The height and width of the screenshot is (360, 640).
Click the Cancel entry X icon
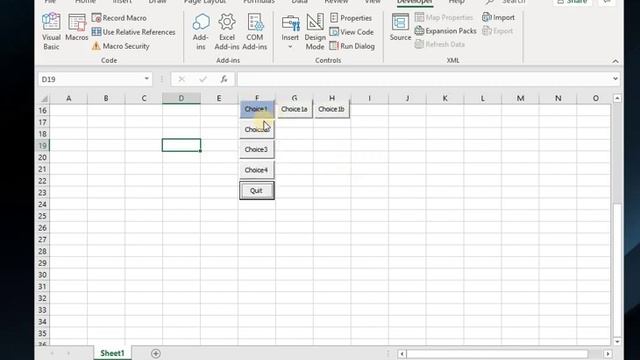[182, 79]
